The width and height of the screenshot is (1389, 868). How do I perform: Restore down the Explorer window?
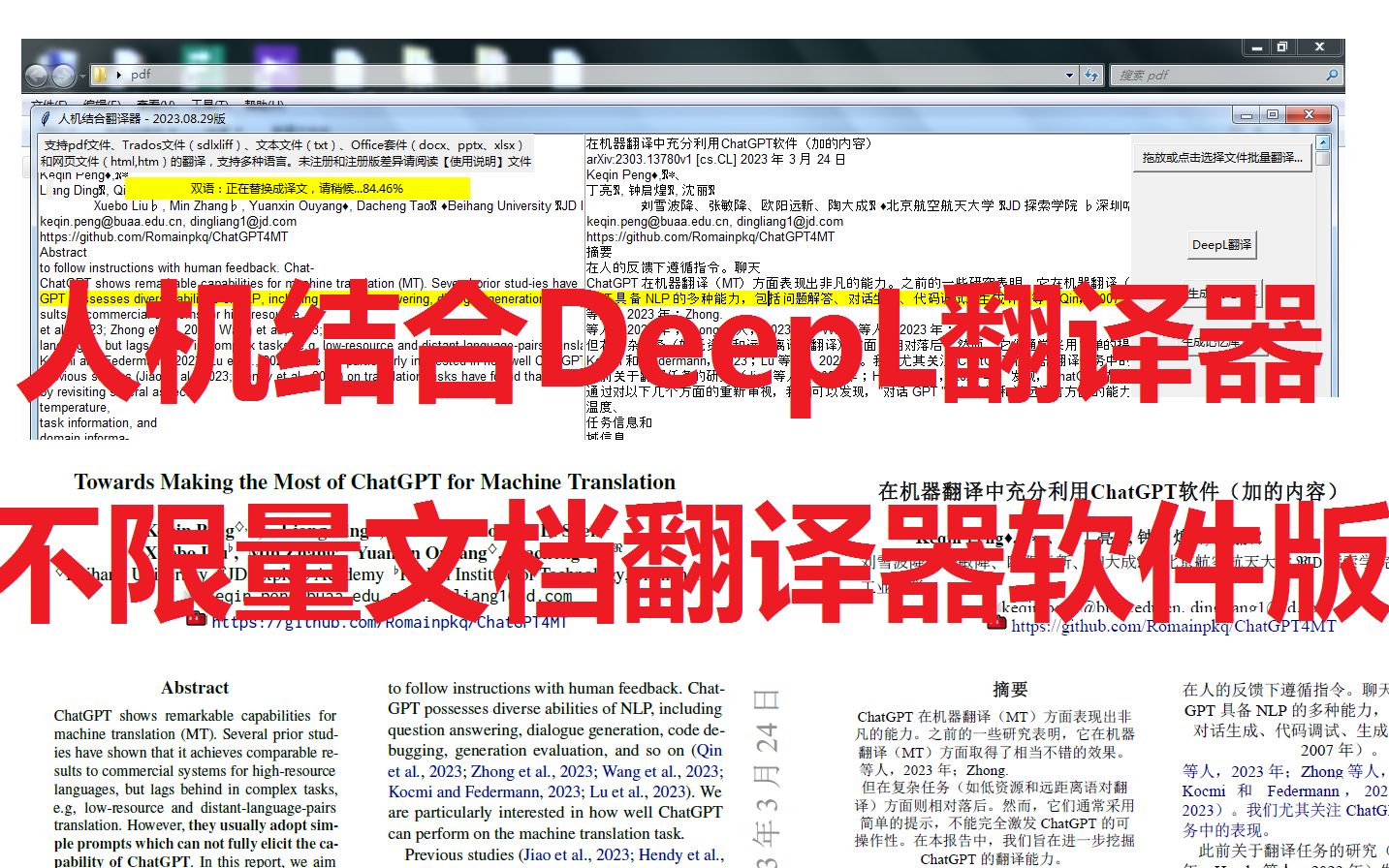point(1281,46)
